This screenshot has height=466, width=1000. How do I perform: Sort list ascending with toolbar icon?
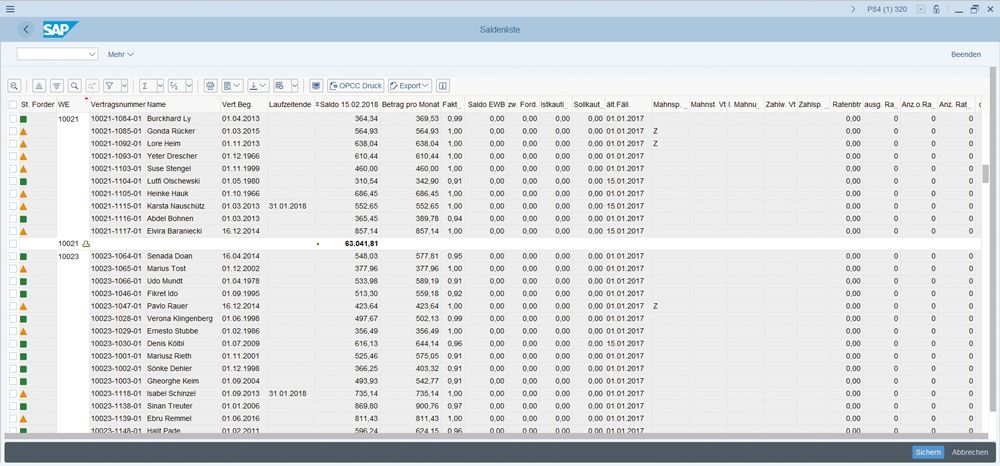[40, 86]
